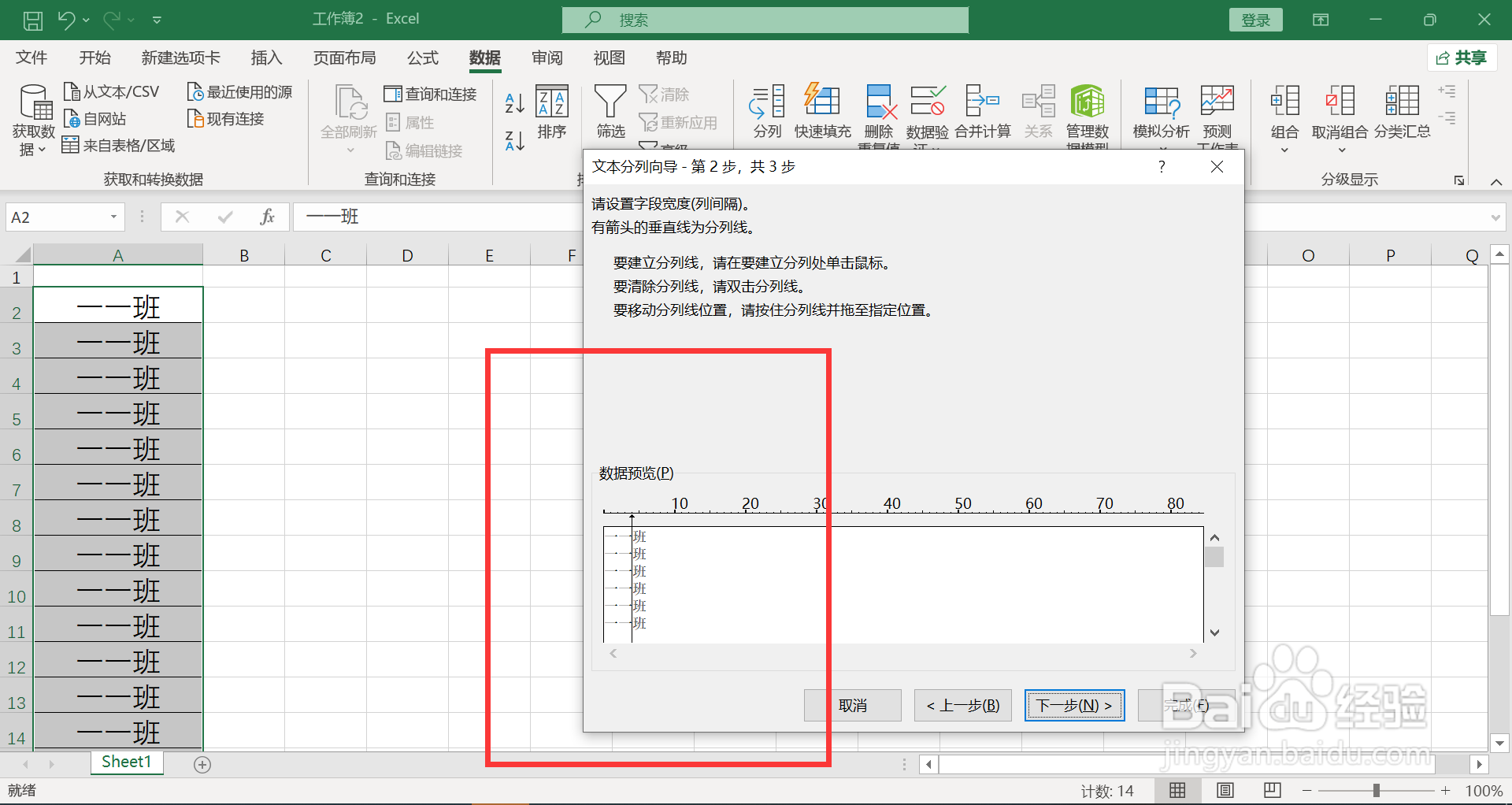Import data From Text/CSV (从文本/CSV)
This screenshot has height=805, width=1512.
(111, 92)
